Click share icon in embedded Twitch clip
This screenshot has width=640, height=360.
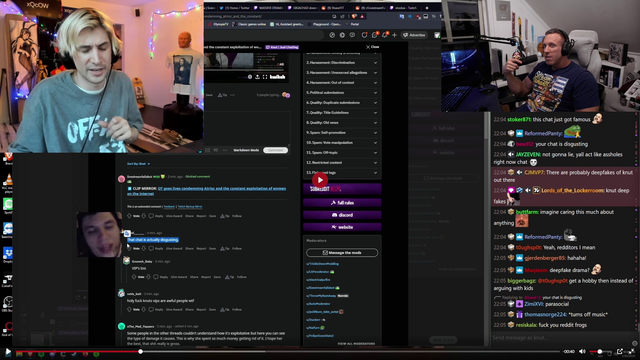coord(258,77)
